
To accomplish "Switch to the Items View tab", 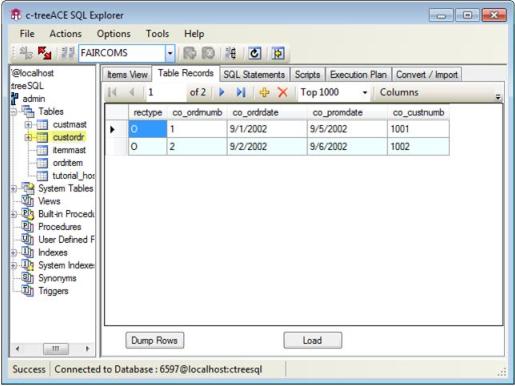I will pyautogui.click(x=127, y=74).
